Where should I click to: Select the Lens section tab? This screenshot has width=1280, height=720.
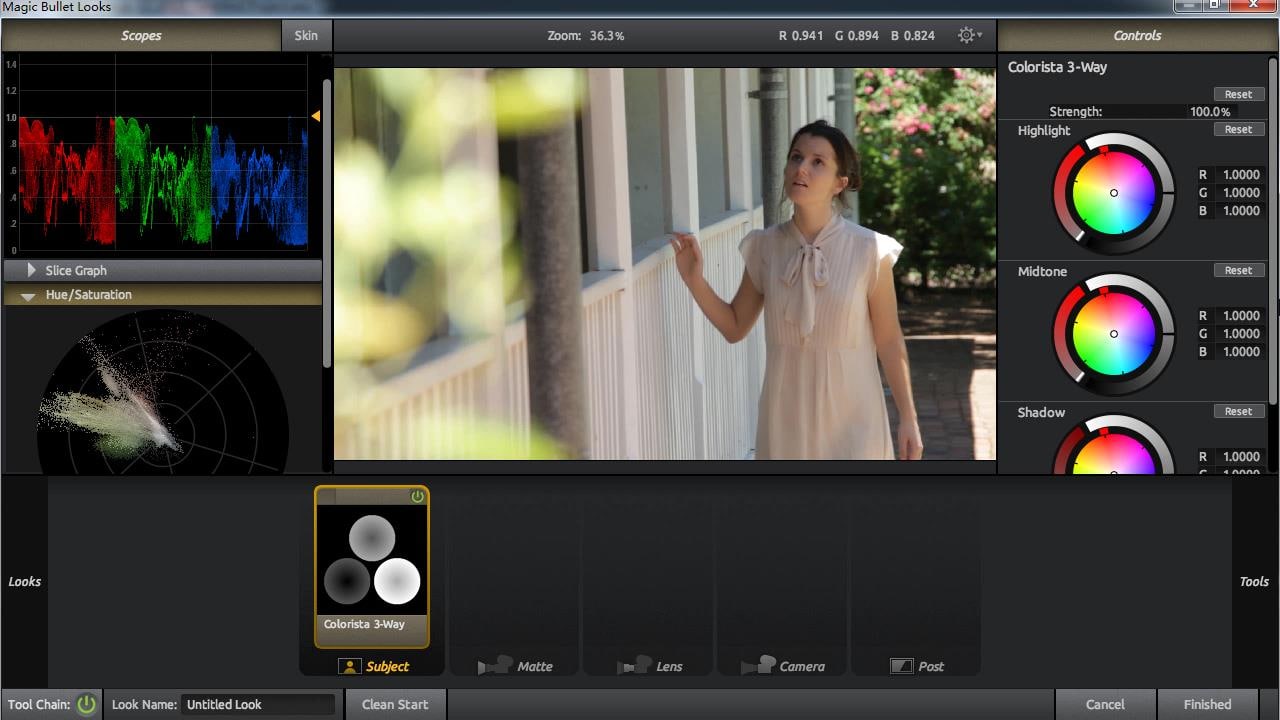click(648, 666)
